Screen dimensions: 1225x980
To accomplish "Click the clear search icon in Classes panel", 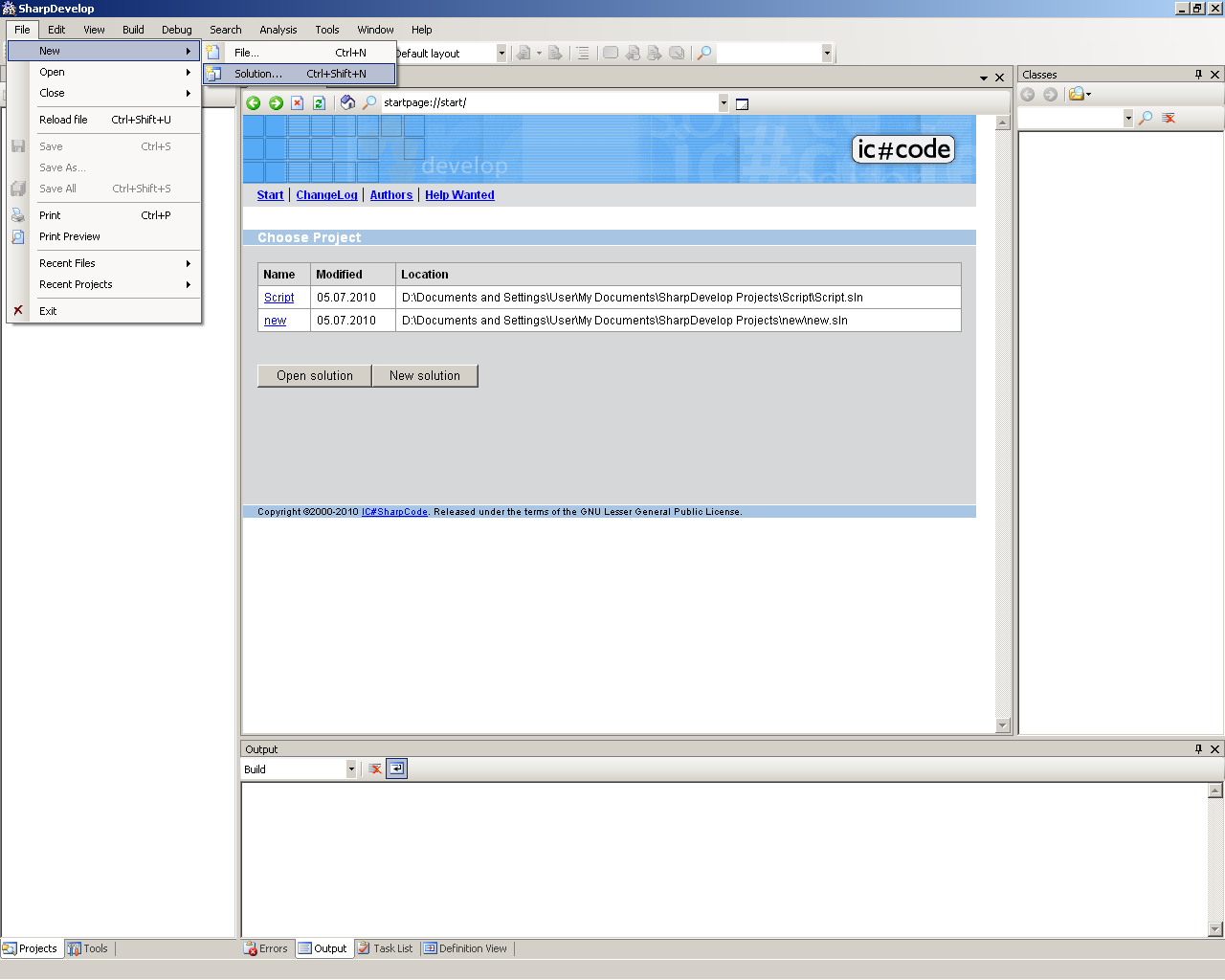I will (x=1169, y=118).
